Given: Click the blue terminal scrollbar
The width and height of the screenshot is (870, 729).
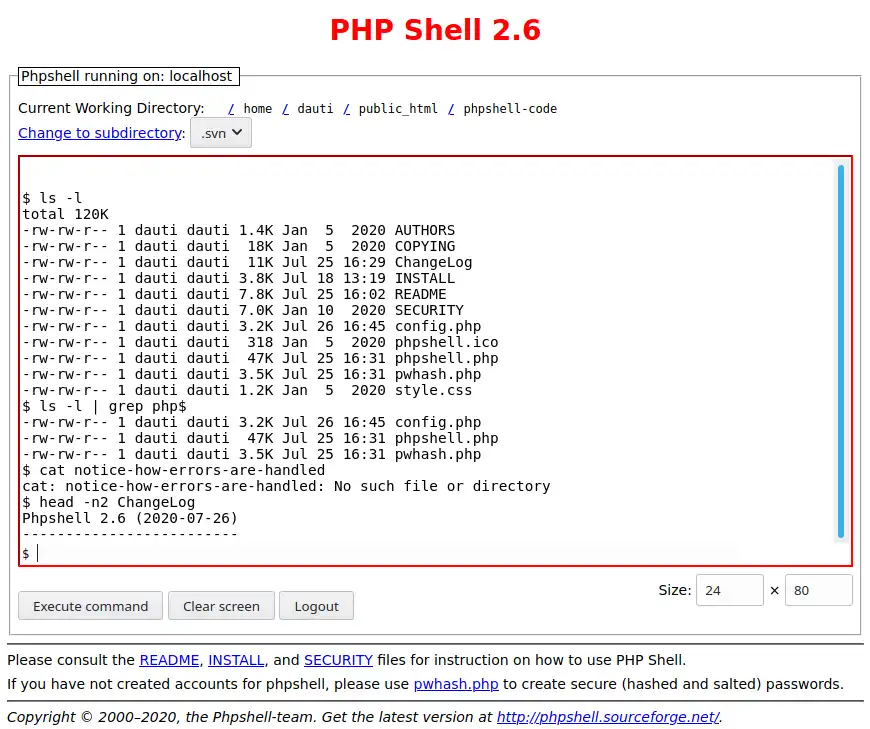Looking at the screenshot, I should point(841,351).
